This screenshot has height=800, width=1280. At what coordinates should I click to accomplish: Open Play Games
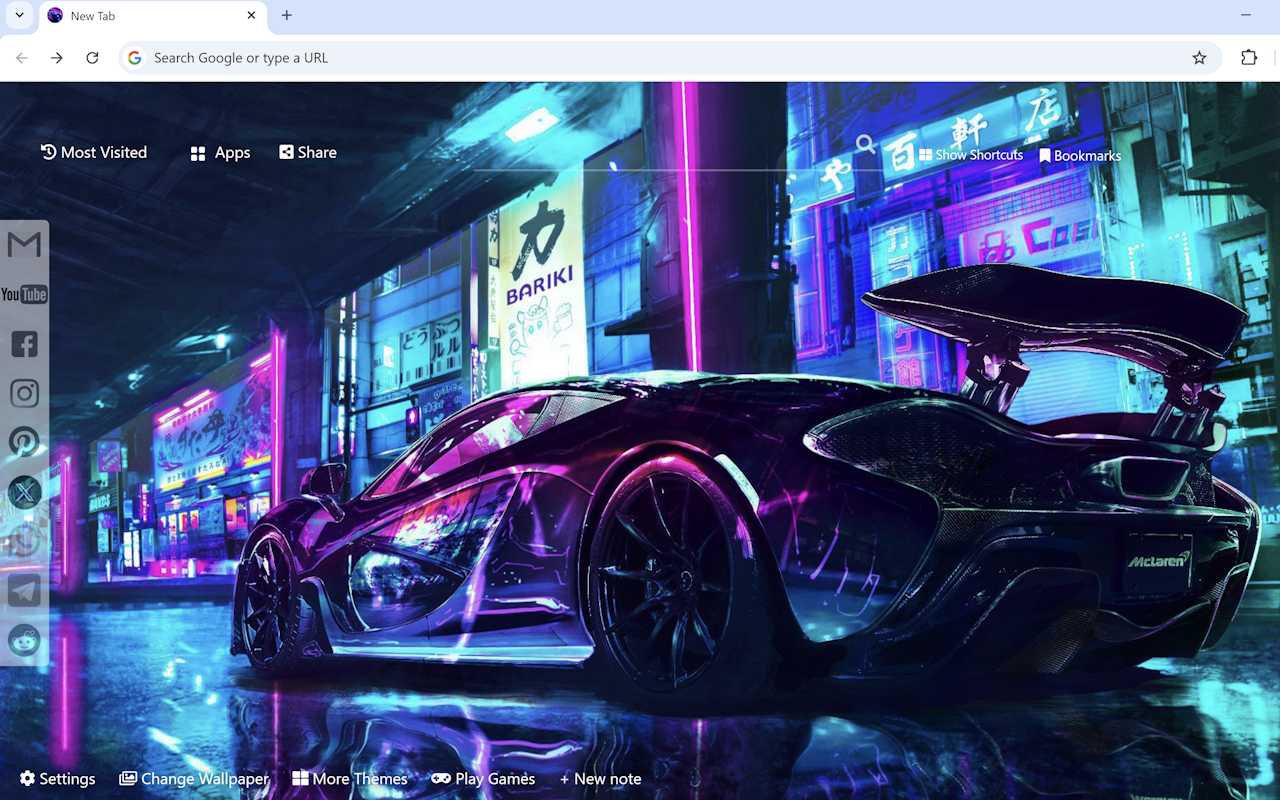tap(483, 779)
